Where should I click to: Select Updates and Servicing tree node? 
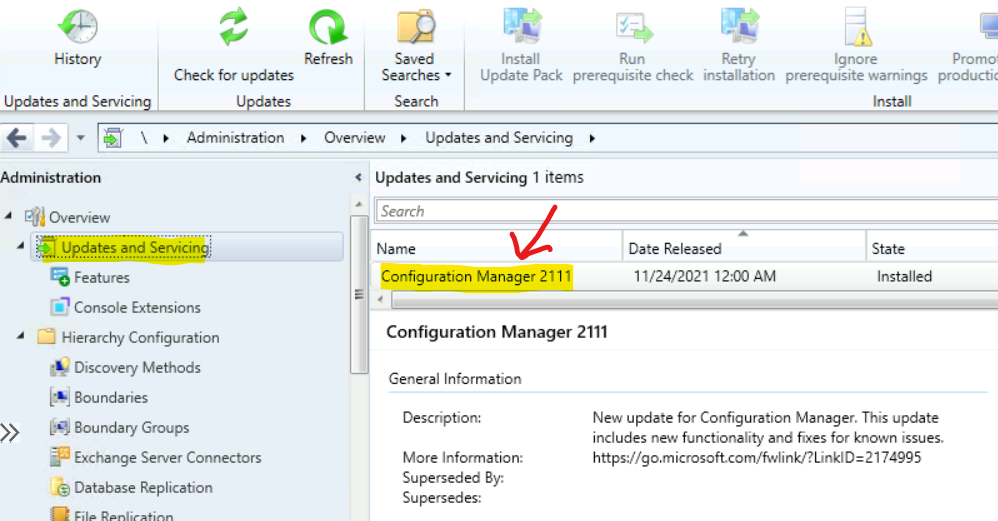click(x=135, y=247)
